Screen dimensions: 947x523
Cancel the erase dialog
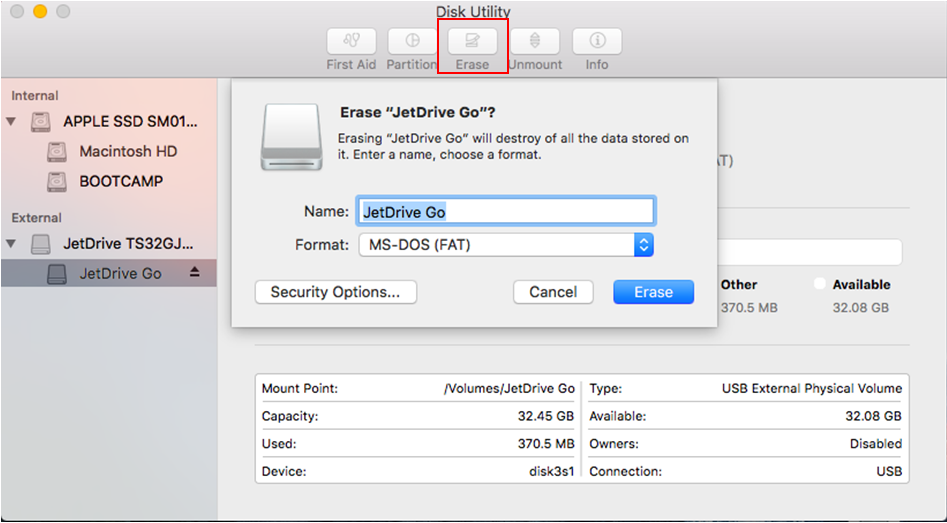tap(553, 292)
